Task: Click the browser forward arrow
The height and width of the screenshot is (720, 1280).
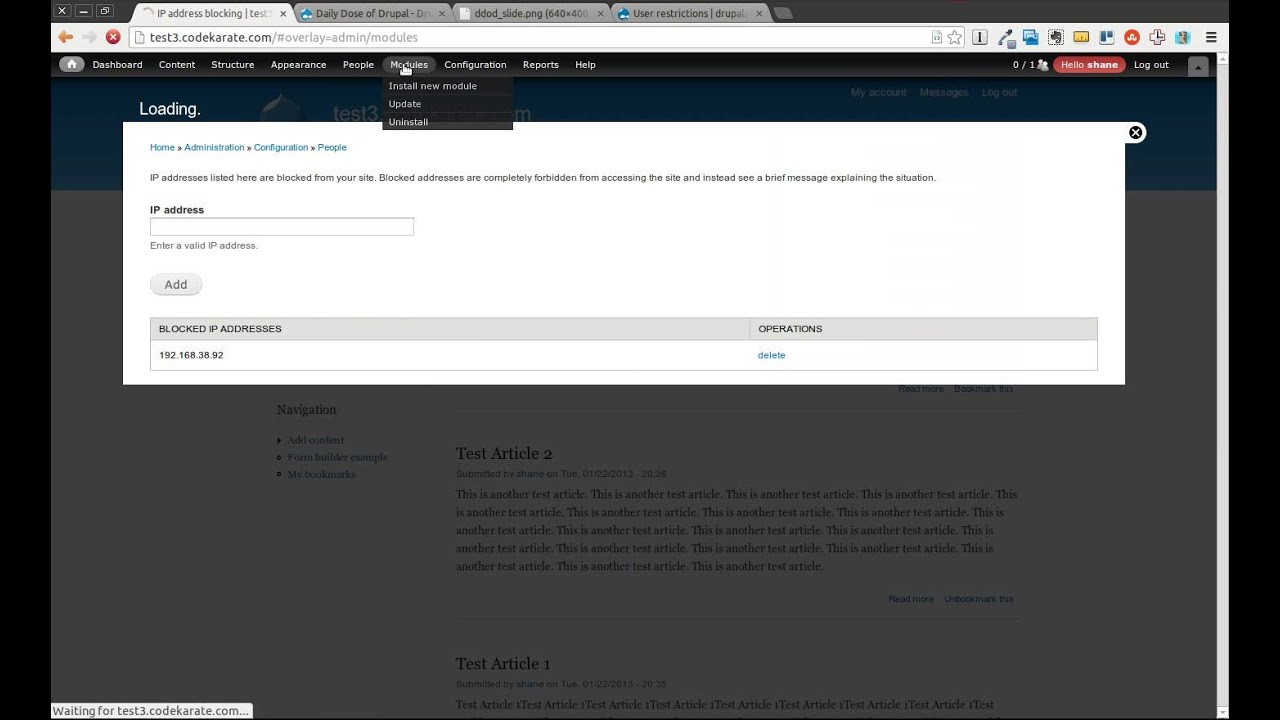Action: click(x=89, y=37)
